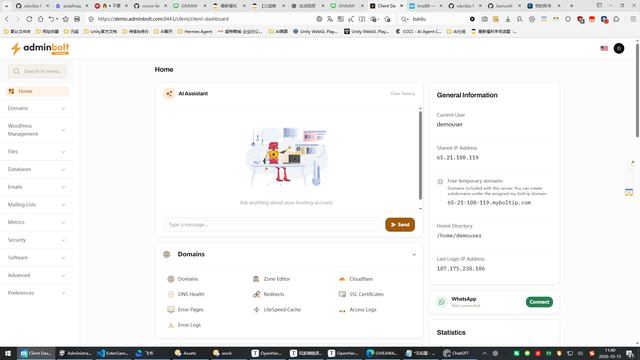Open the Error Logs item

[184, 325]
